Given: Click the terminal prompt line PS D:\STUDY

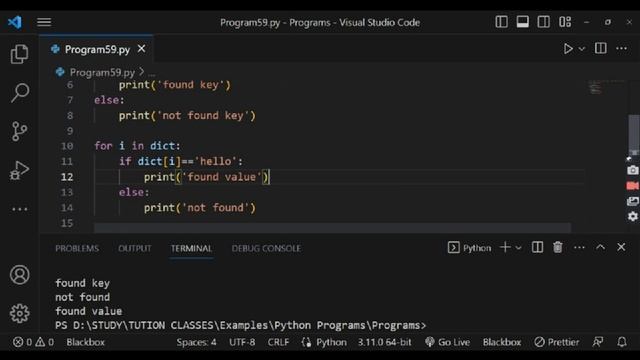Looking at the screenshot, I should coord(240,325).
